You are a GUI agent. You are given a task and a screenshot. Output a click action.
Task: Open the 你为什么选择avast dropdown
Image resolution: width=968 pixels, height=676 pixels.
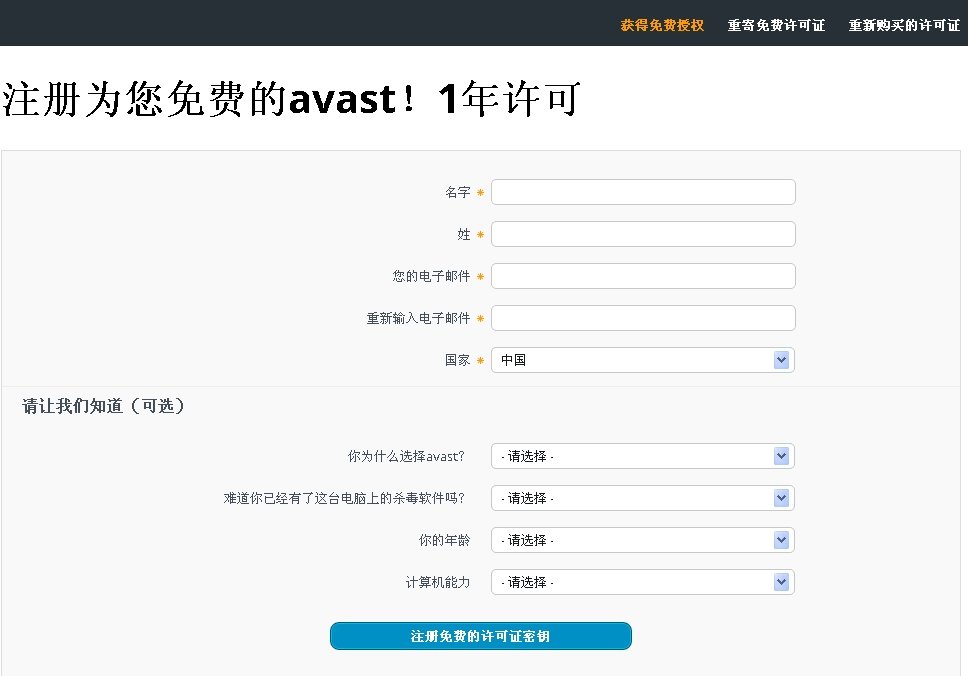point(640,455)
